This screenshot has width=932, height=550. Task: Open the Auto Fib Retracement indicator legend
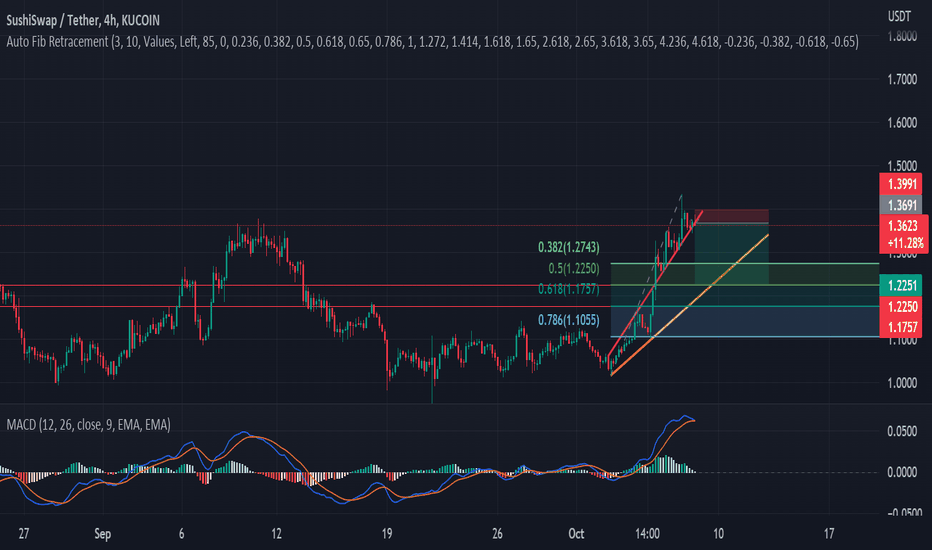point(432,42)
